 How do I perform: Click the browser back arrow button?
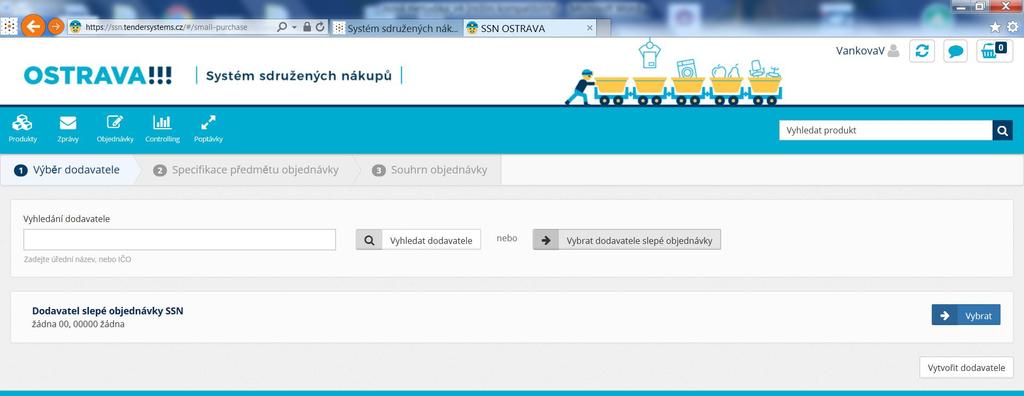(x=33, y=27)
